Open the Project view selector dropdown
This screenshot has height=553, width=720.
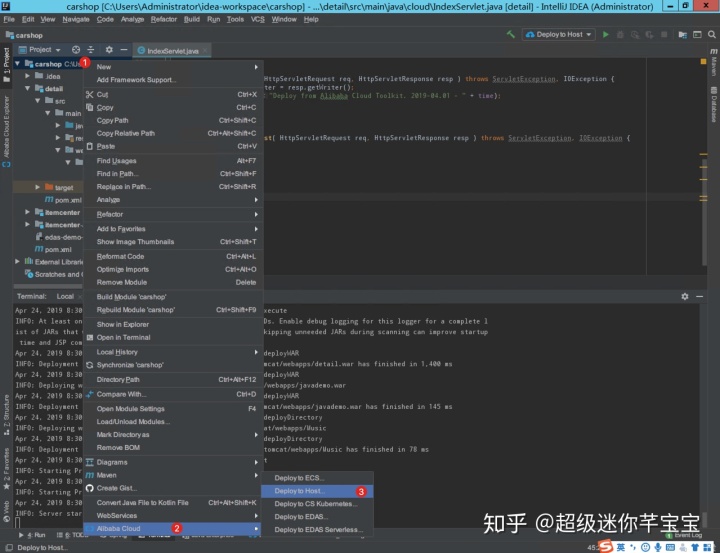click(x=39, y=50)
